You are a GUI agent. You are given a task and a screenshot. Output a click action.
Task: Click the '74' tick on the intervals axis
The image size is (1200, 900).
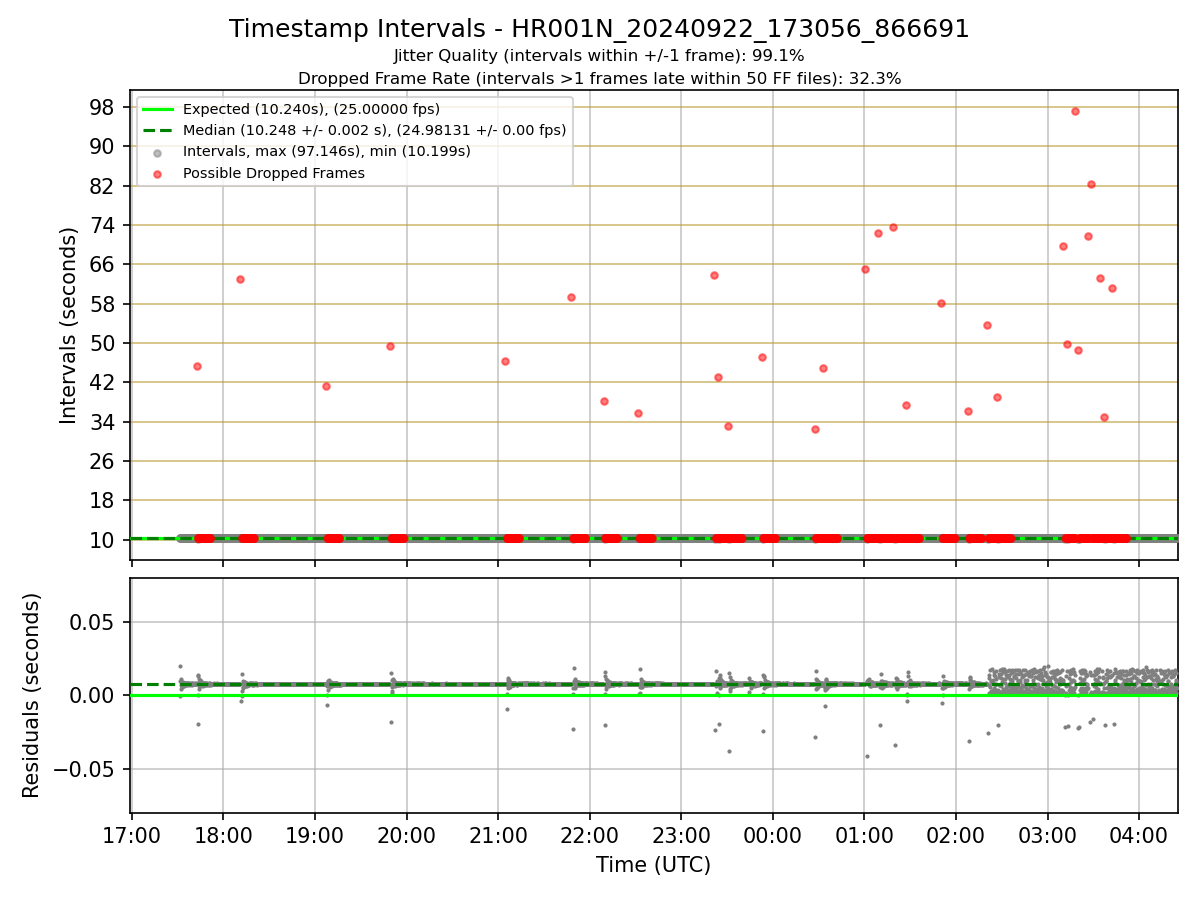(103, 225)
